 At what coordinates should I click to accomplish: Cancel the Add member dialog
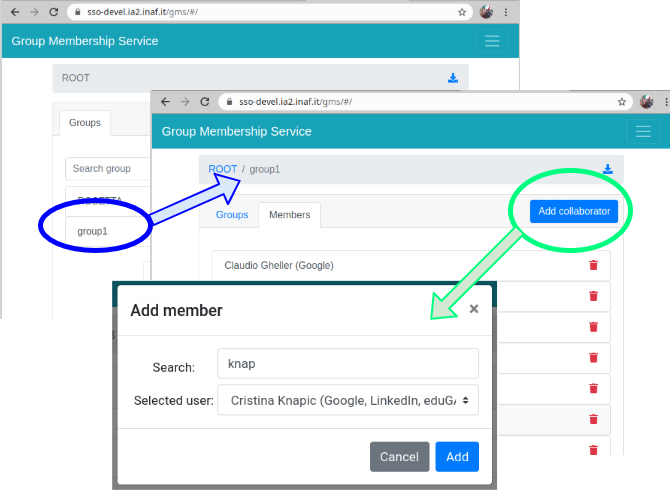(399, 457)
